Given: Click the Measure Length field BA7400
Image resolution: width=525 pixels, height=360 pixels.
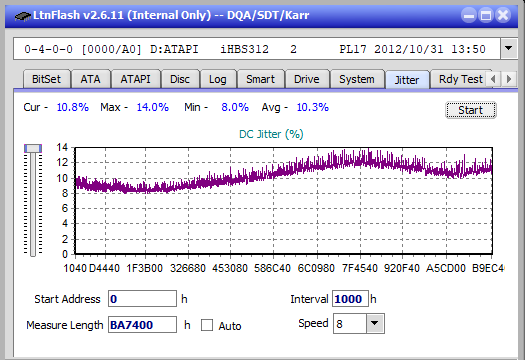Looking at the screenshot, I should (142, 325).
